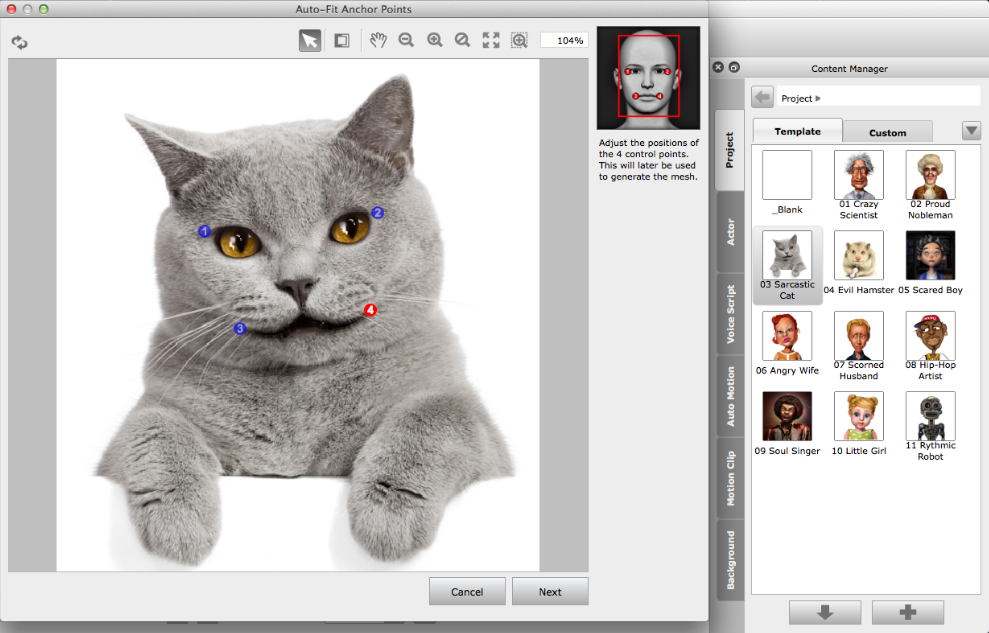This screenshot has width=989, height=633.
Task: Click anchor point 3 at mouth corner
Action: [x=240, y=328]
